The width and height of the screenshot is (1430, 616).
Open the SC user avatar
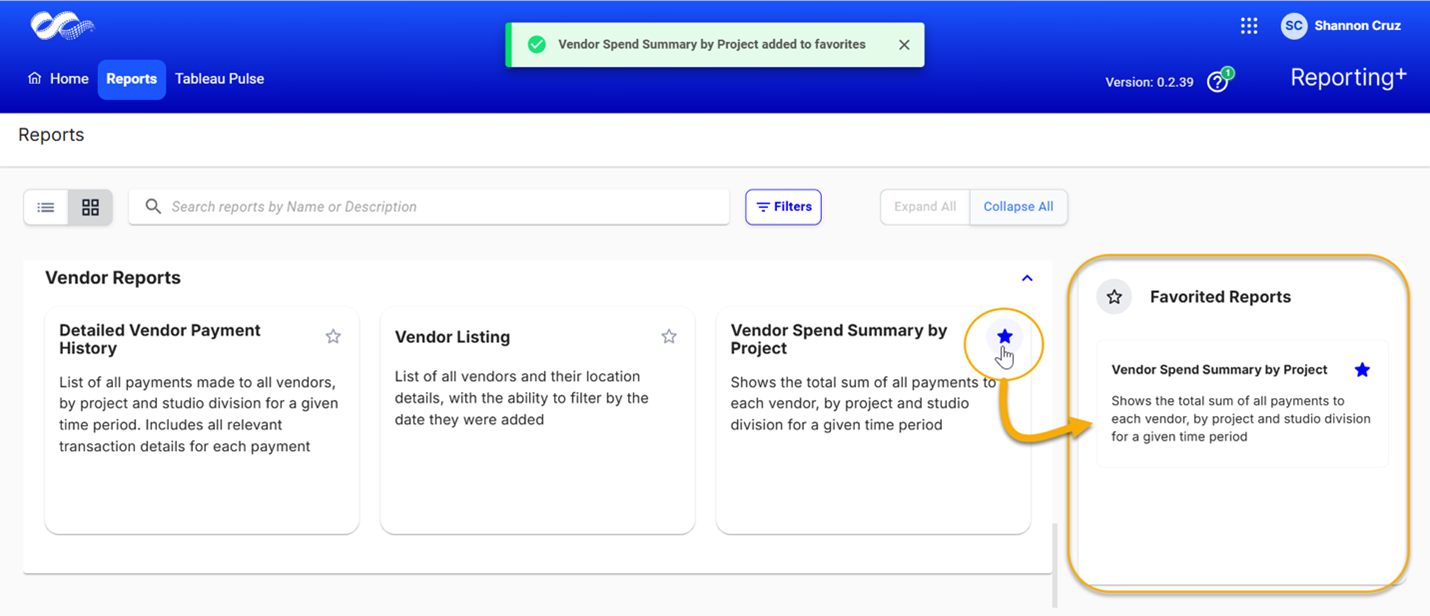[x=1294, y=26]
